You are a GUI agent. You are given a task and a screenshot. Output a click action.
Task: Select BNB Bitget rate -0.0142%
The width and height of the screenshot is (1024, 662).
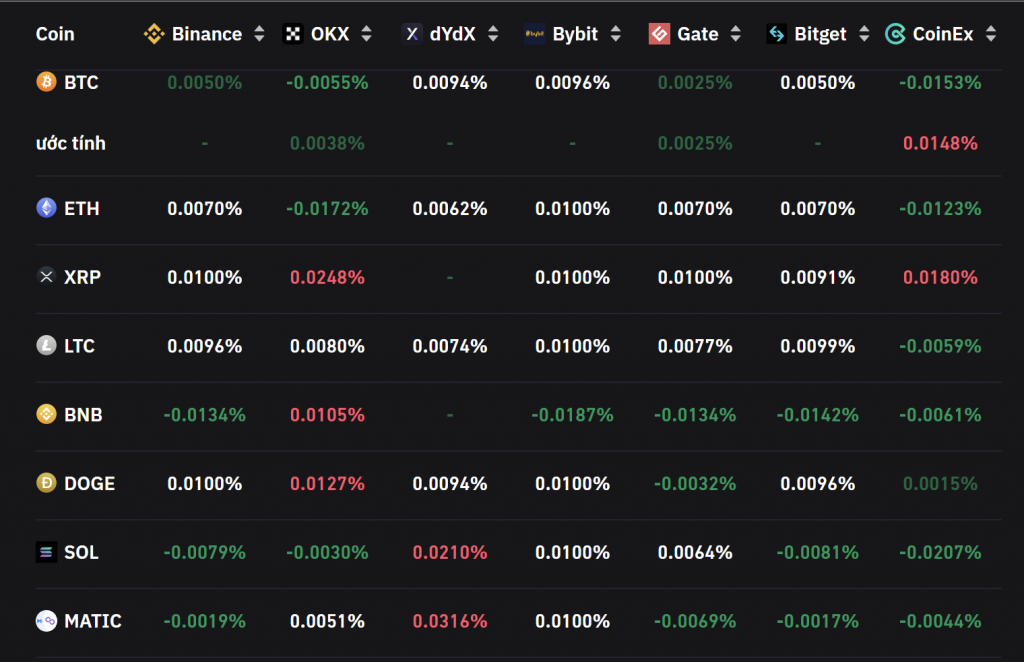[818, 415]
